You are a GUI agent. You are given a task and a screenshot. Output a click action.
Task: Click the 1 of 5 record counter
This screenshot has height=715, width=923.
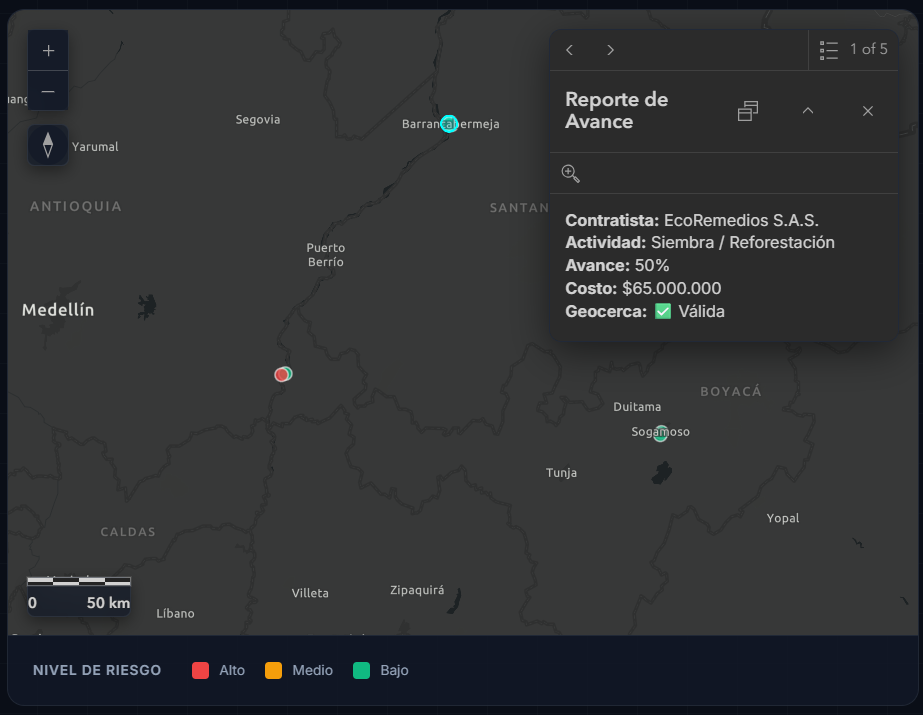pos(867,49)
